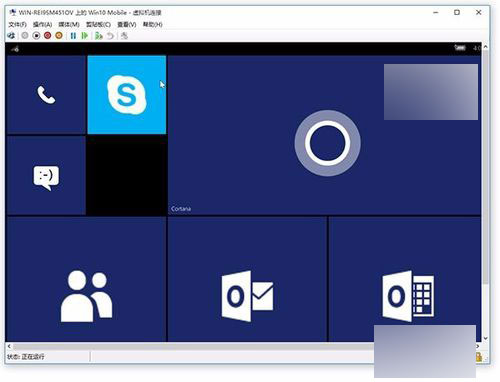This screenshot has height=382, width=500.
Task: Tap the Phone dialer tile
Action: pos(46,95)
